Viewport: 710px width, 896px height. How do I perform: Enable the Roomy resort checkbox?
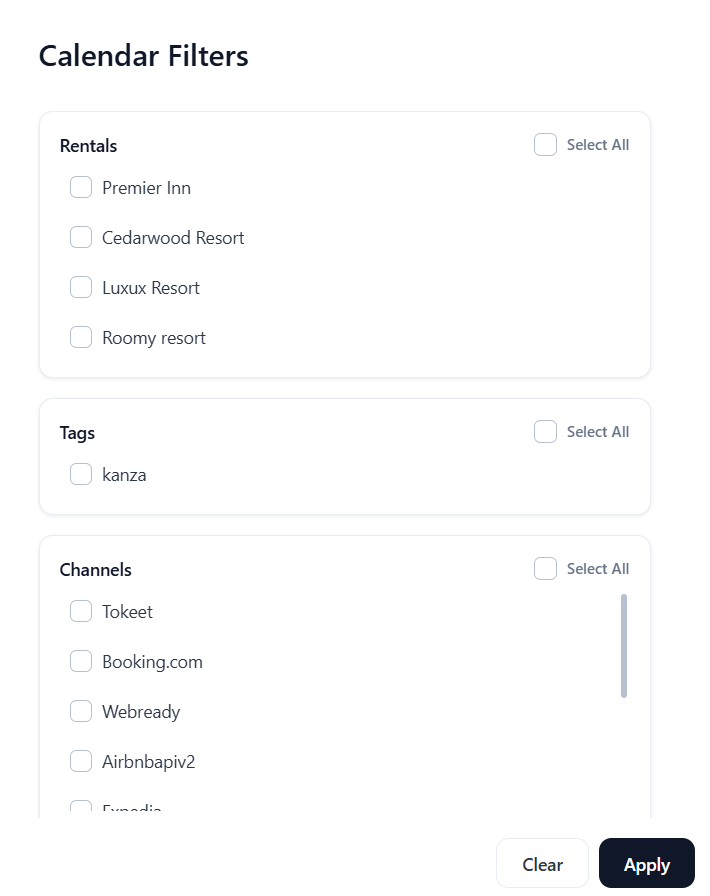[81, 337]
